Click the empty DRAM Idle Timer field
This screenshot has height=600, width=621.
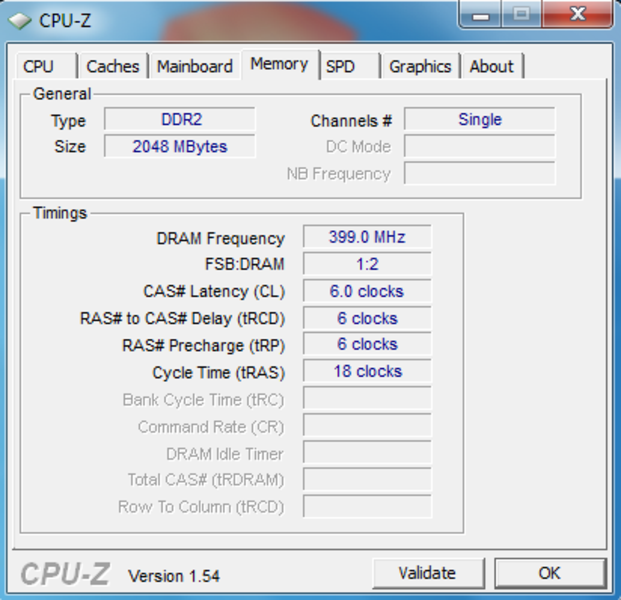pyautogui.click(x=367, y=452)
